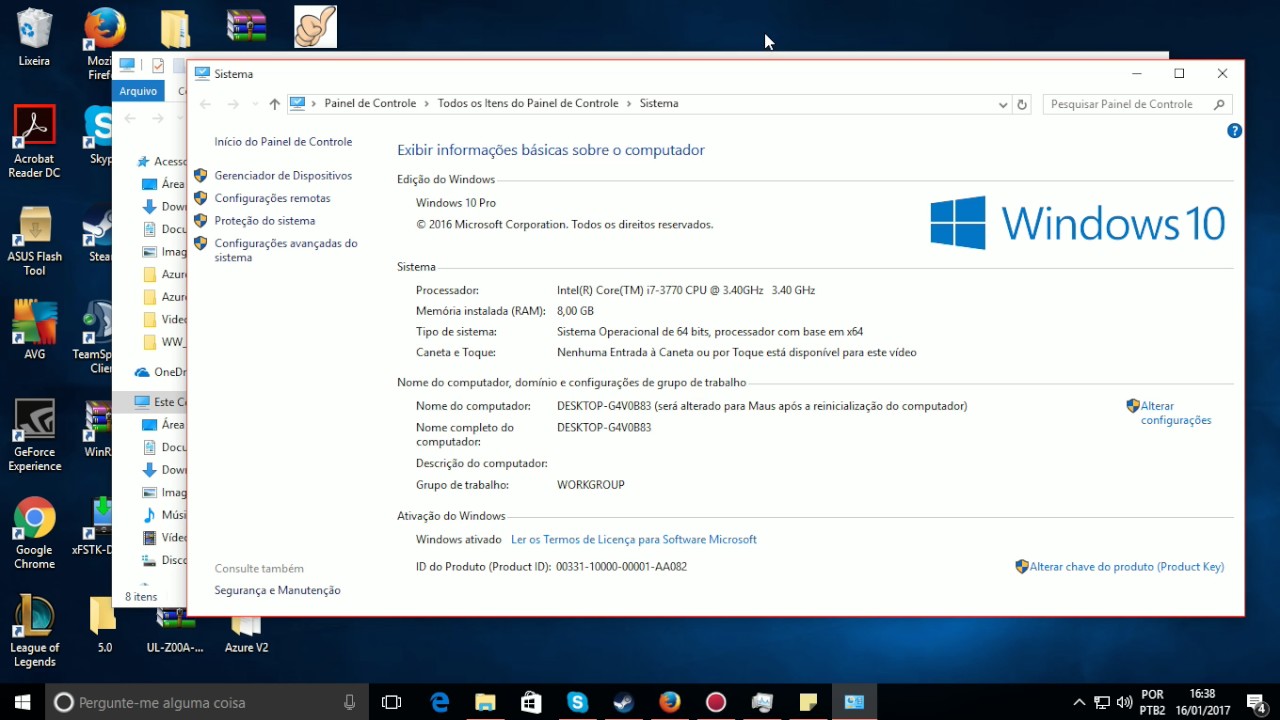Viewport: 1280px width, 720px height.
Task: Open Lixeira desktop icon
Action: pyautogui.click(x=34, y=38)
